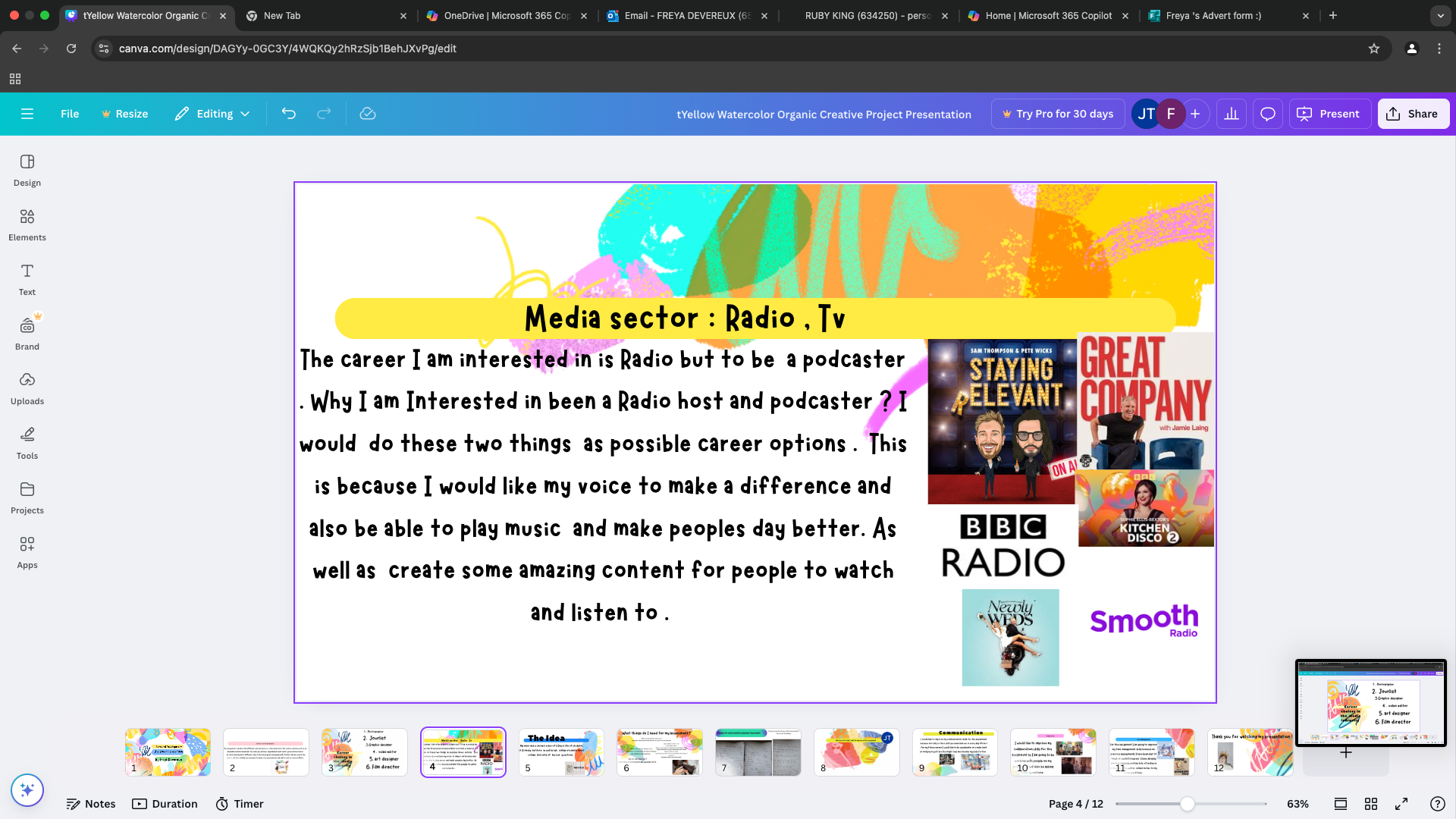Open the Duration setting

tap(165, 804)
